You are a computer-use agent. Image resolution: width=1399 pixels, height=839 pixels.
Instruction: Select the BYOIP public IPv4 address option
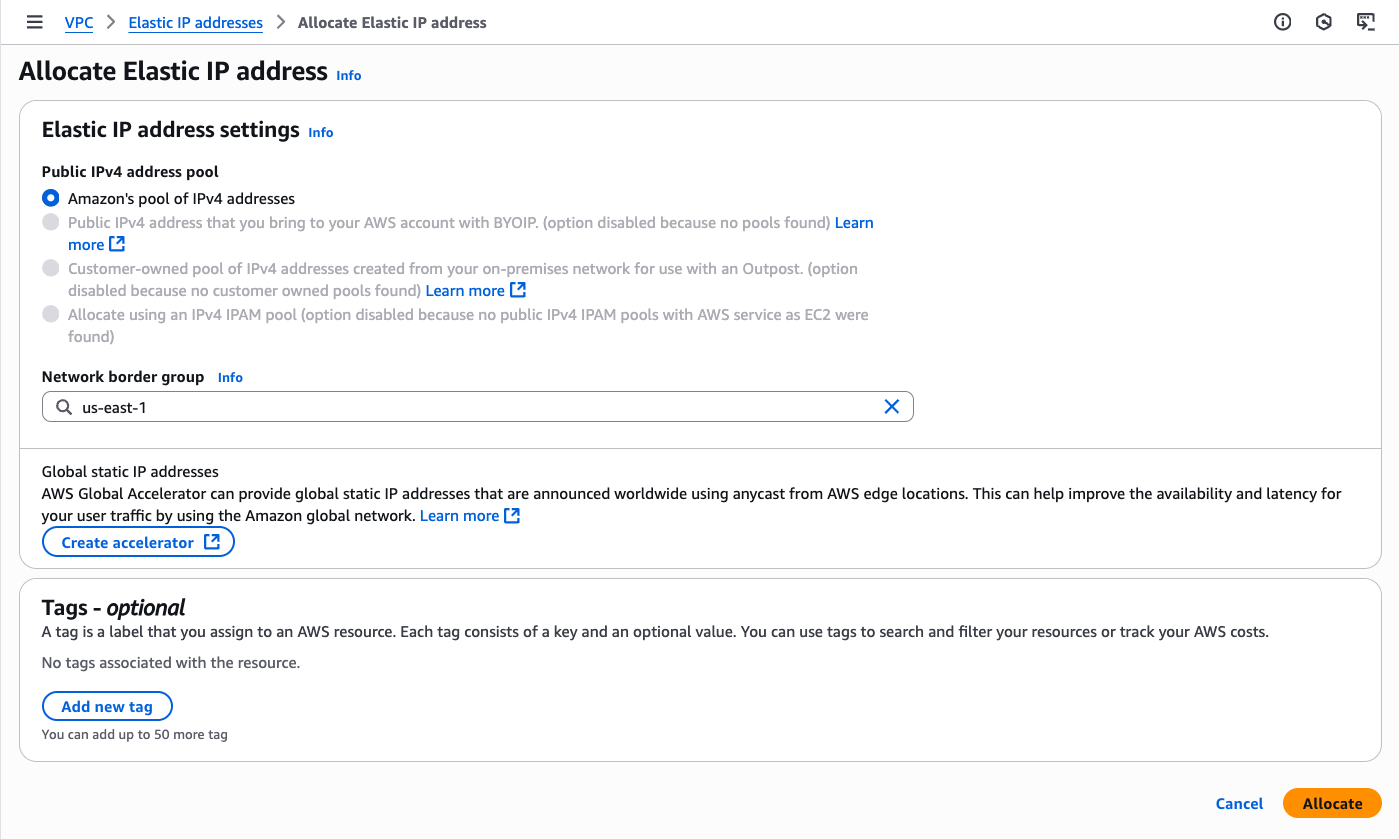(51, 222)
